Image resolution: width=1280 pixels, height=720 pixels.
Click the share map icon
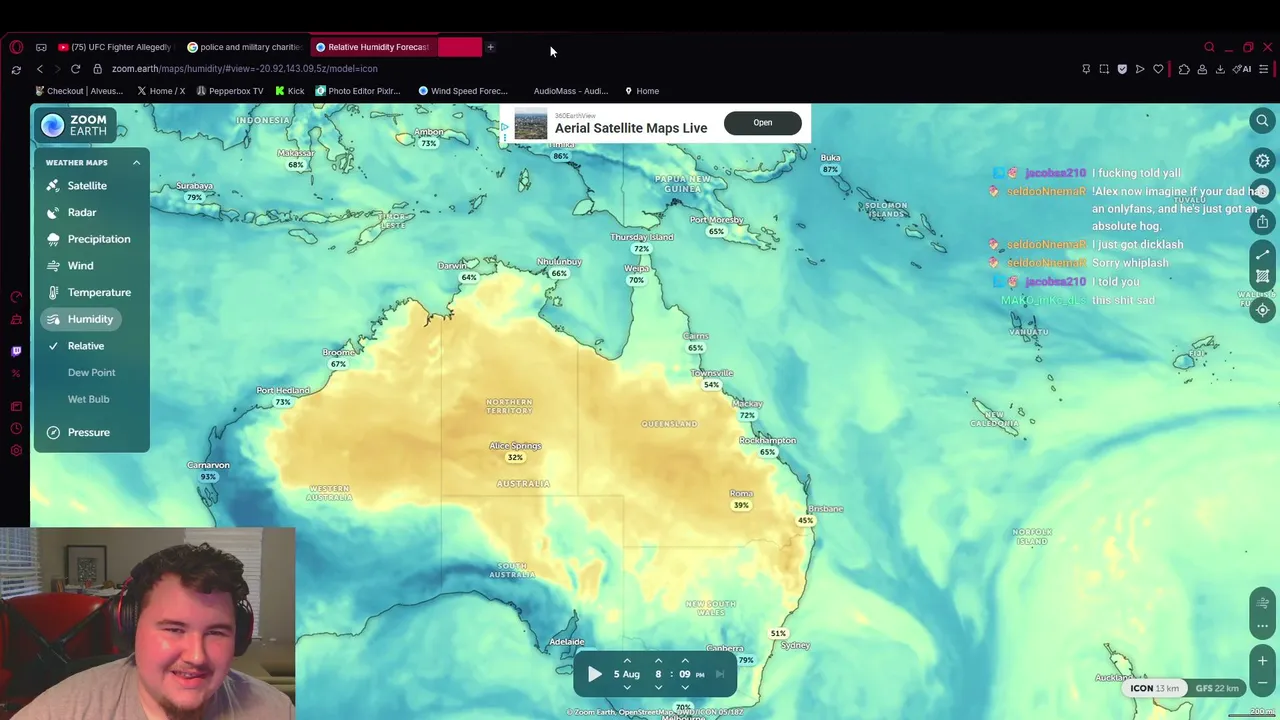pyautogui.click(x=1262, y=221)
